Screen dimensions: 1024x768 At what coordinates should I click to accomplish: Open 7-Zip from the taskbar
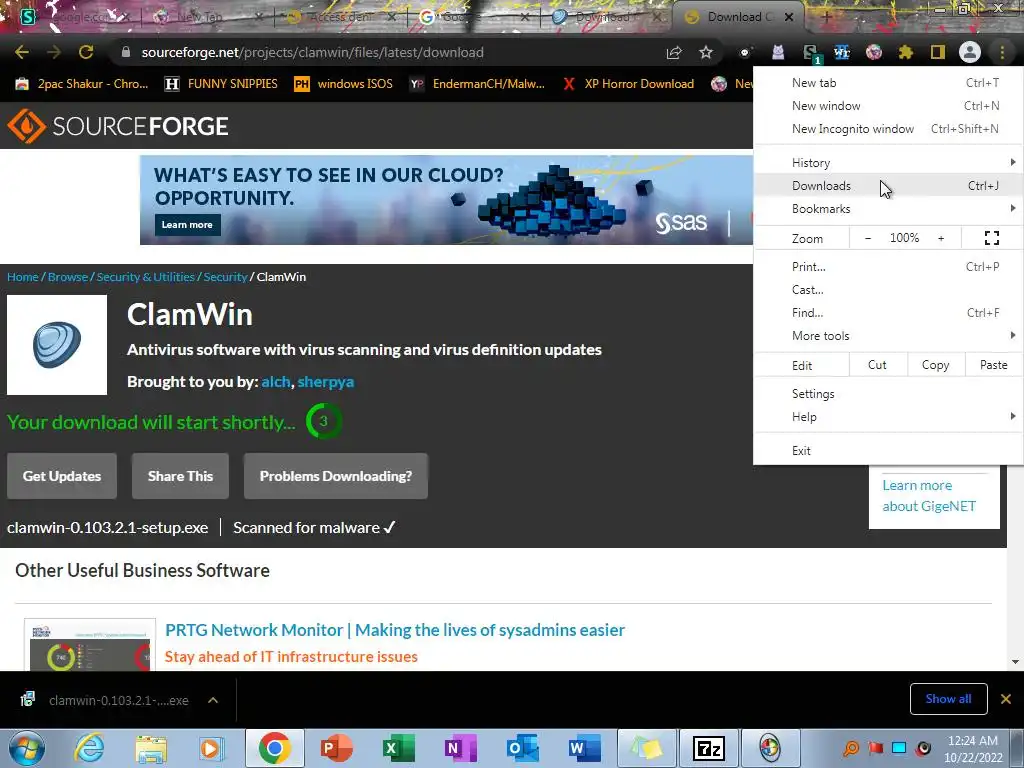pyautogui.click(x=709, y=748)
